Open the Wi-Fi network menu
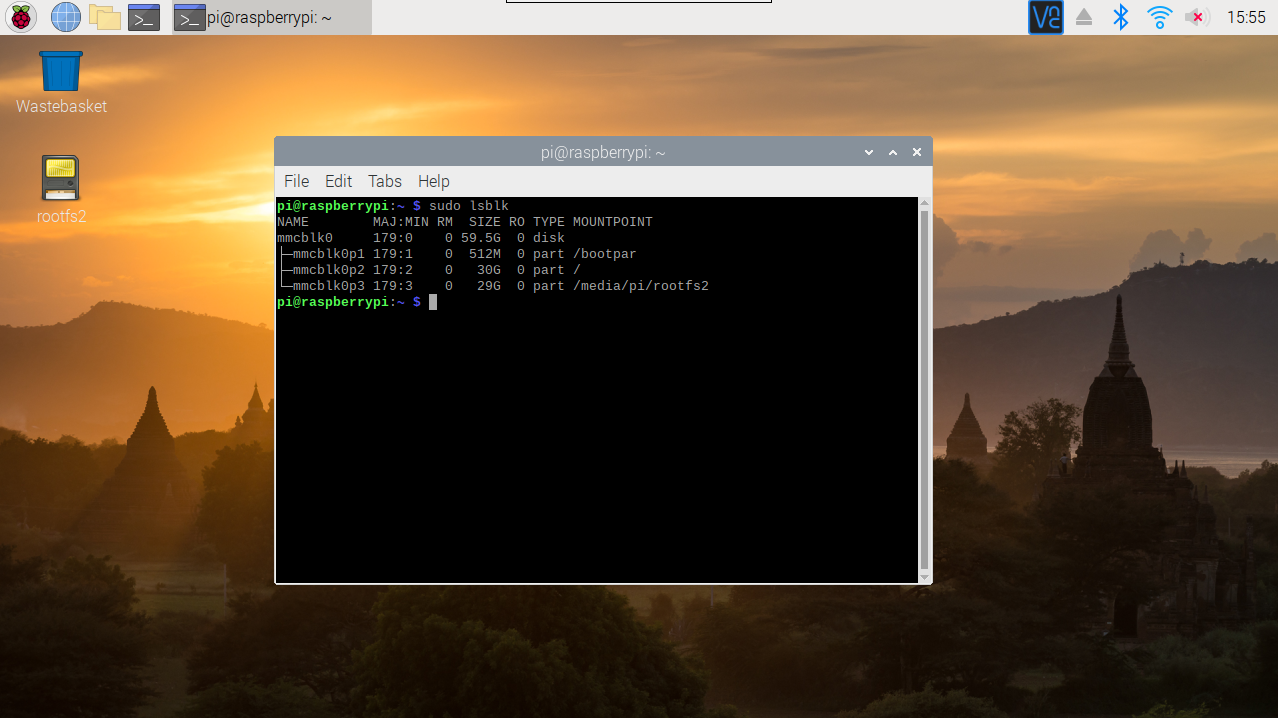 (1159, 17)
